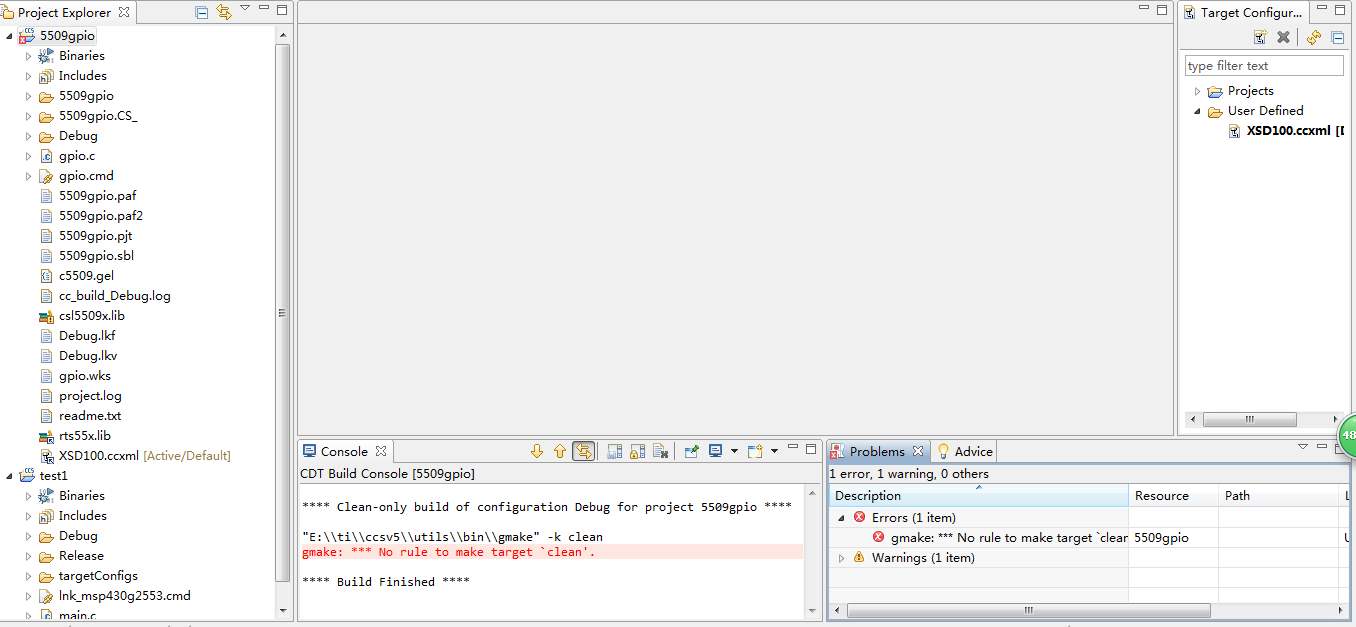
Task: Click Project Explorer vertical scrollbar
Action: tap(282, 313)
